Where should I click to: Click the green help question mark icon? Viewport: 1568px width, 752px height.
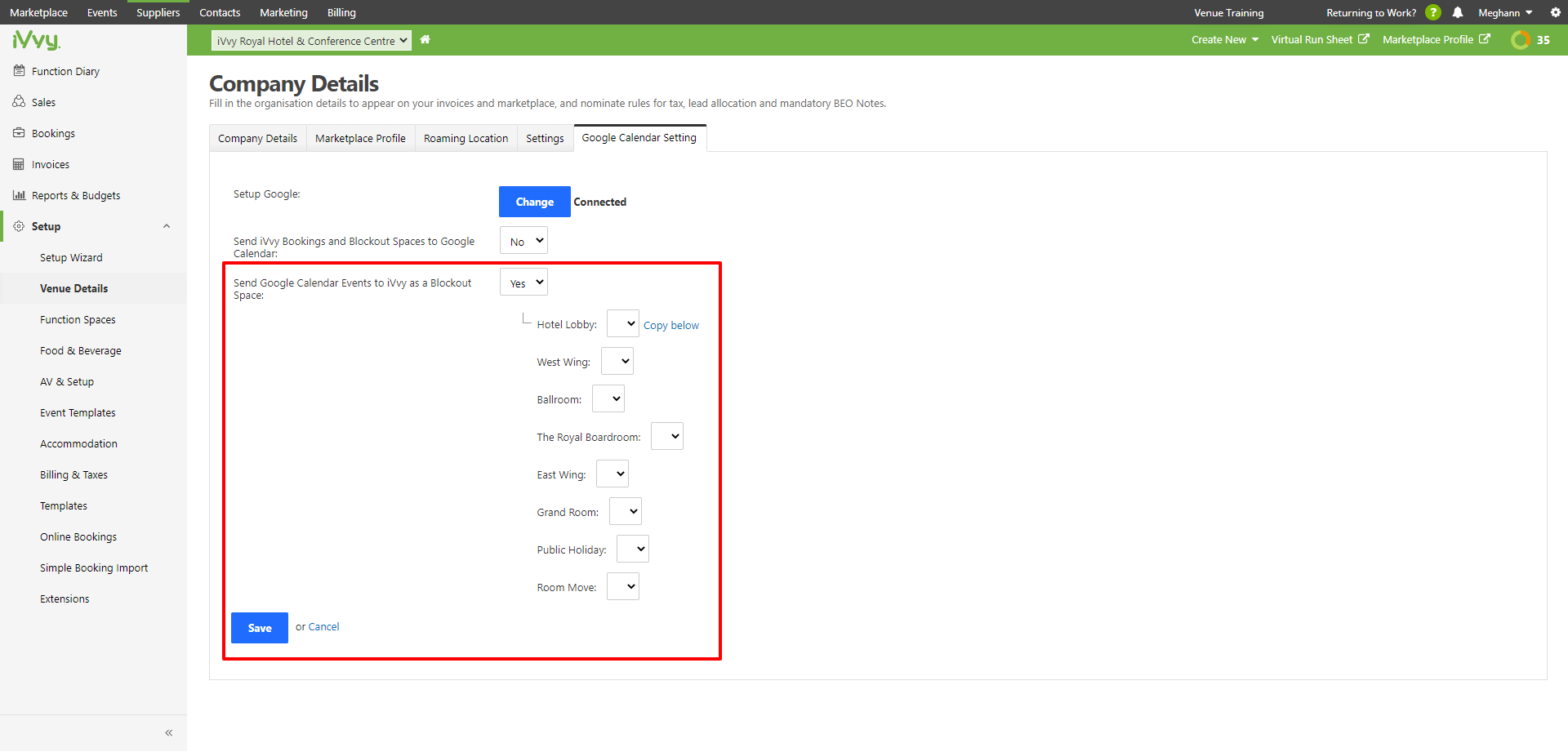[x=1434, y=12]
